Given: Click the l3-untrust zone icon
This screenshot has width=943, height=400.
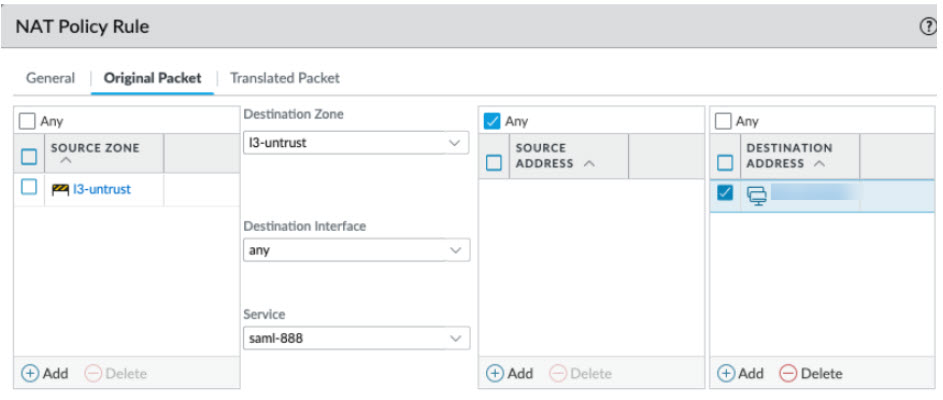Looking at the screenshot, I should point(60,188).
